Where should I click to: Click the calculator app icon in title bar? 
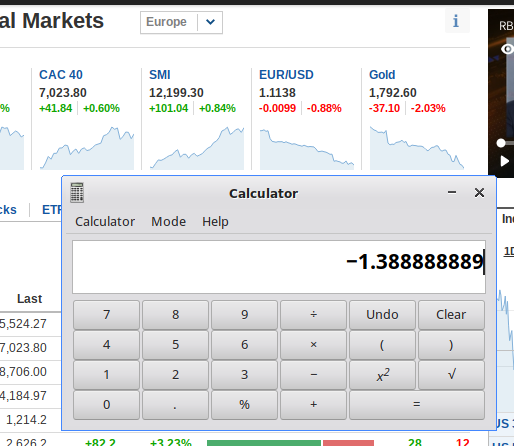pos(77,193)
